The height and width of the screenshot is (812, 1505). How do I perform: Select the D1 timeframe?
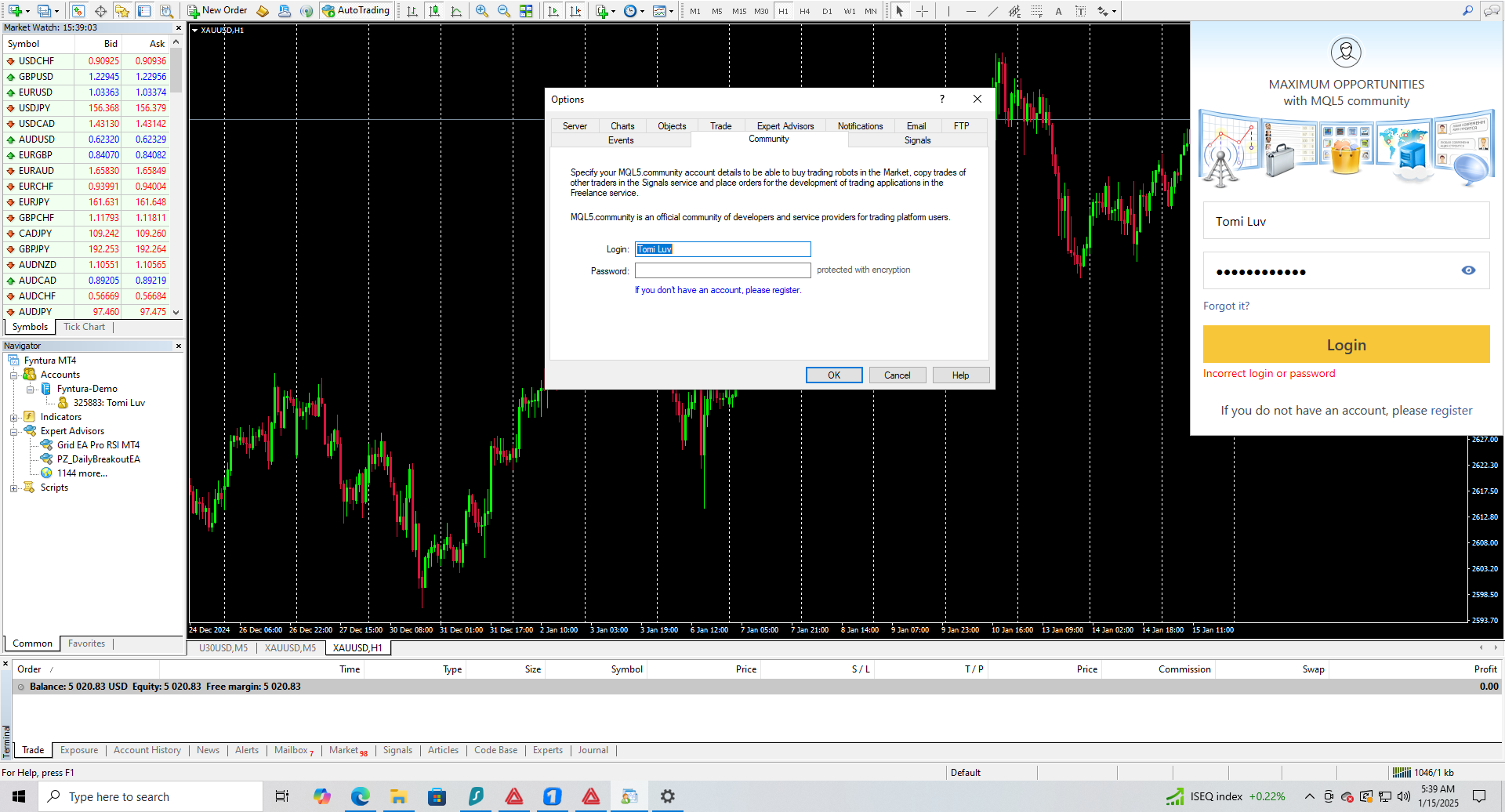[x=827, y=11]
